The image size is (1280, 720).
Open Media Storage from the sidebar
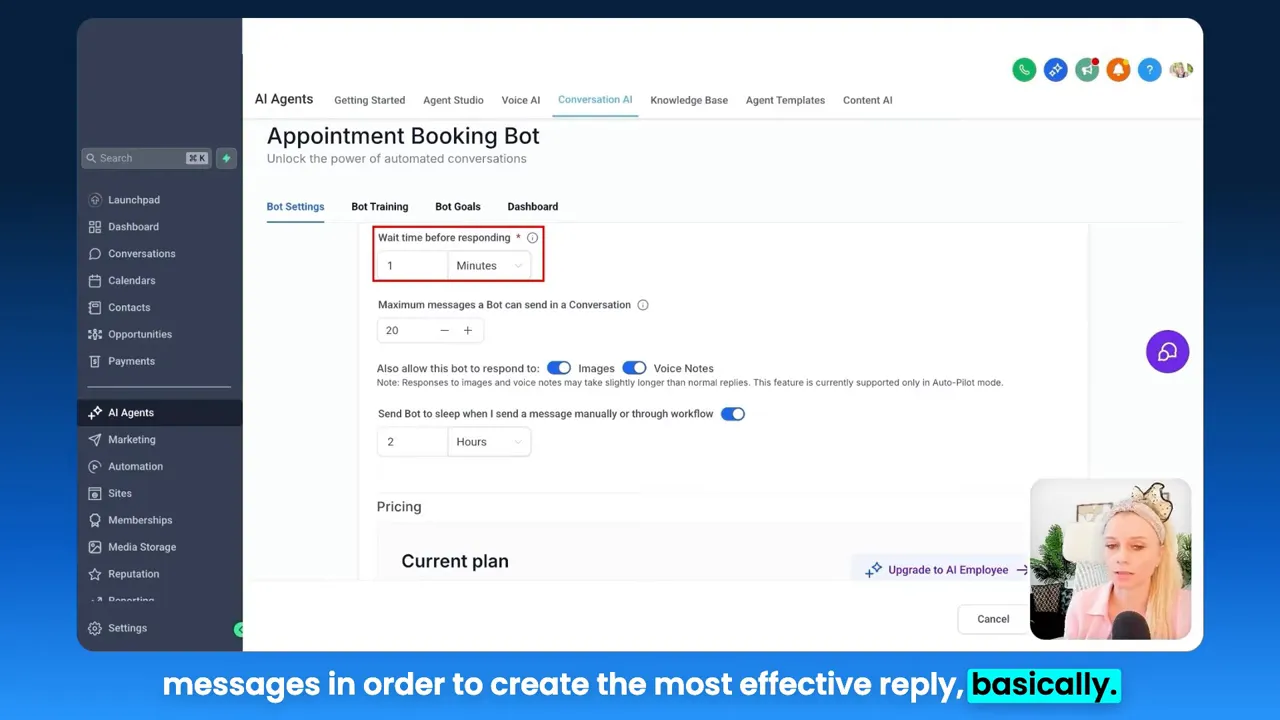click(x=141, y=547)
